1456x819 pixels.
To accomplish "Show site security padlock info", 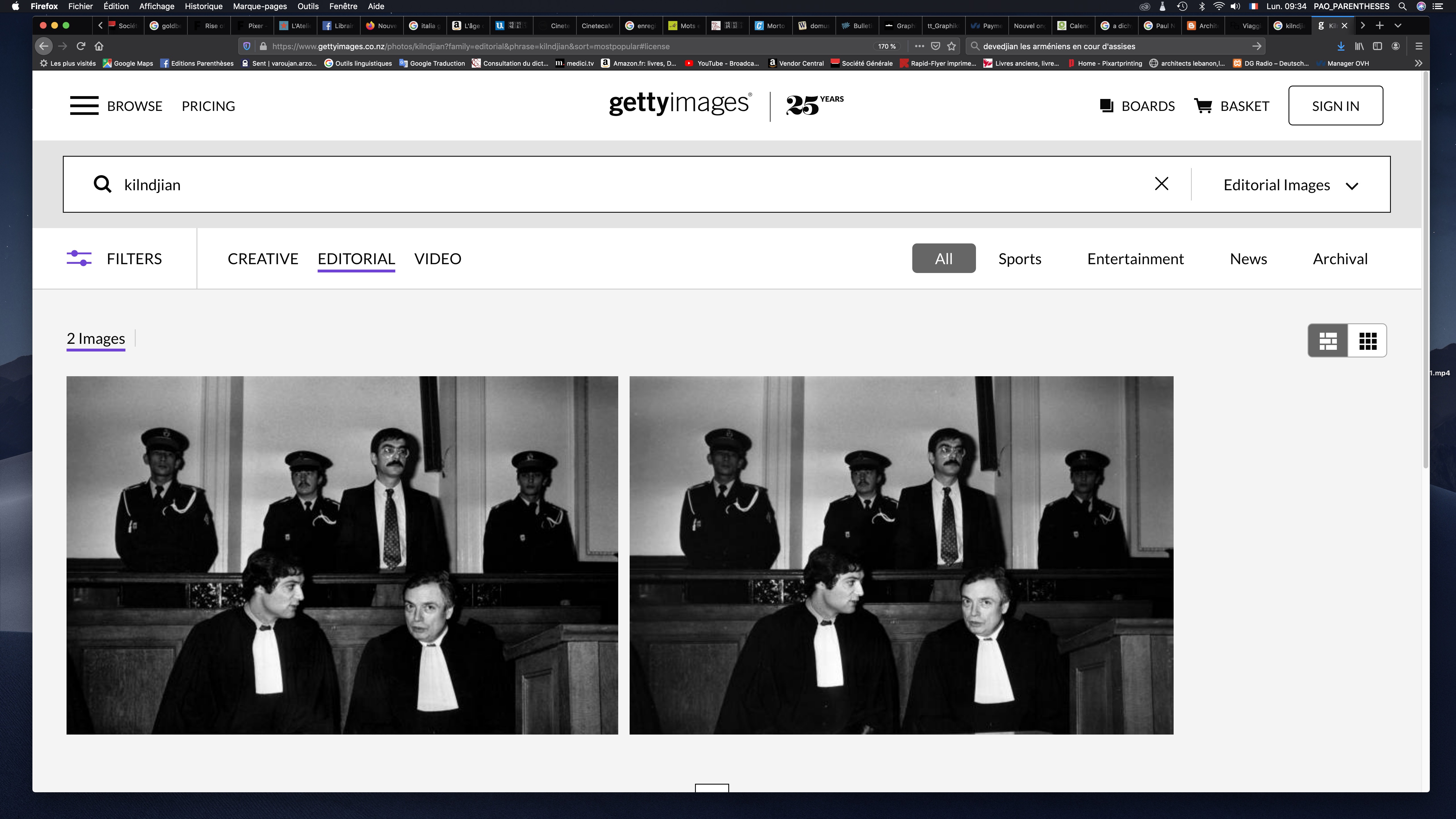I will [263, 46].
